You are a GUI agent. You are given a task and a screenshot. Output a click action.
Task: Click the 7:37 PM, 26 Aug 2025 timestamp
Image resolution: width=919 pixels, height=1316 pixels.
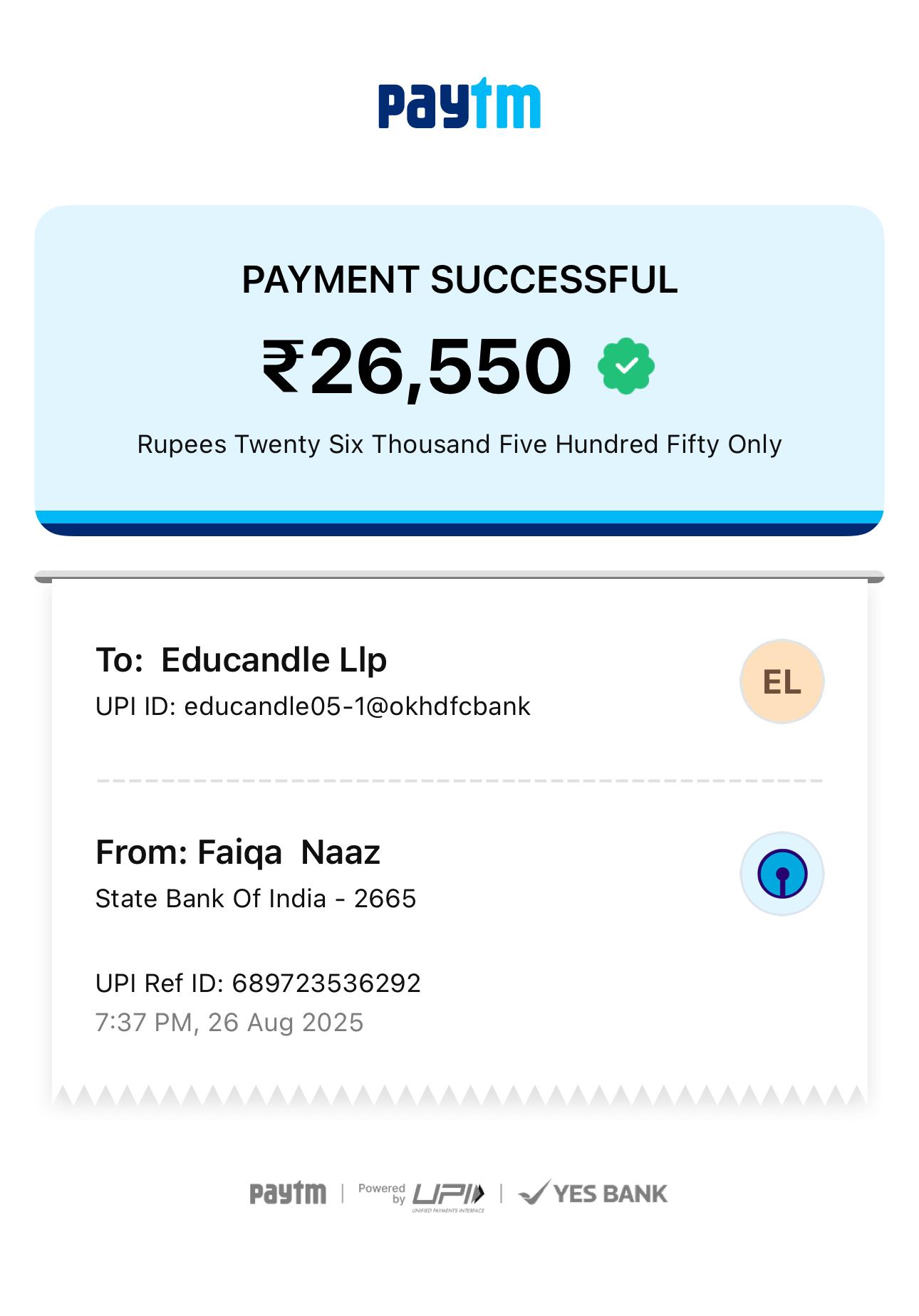pyautogui.click(x=229, y=1023)
